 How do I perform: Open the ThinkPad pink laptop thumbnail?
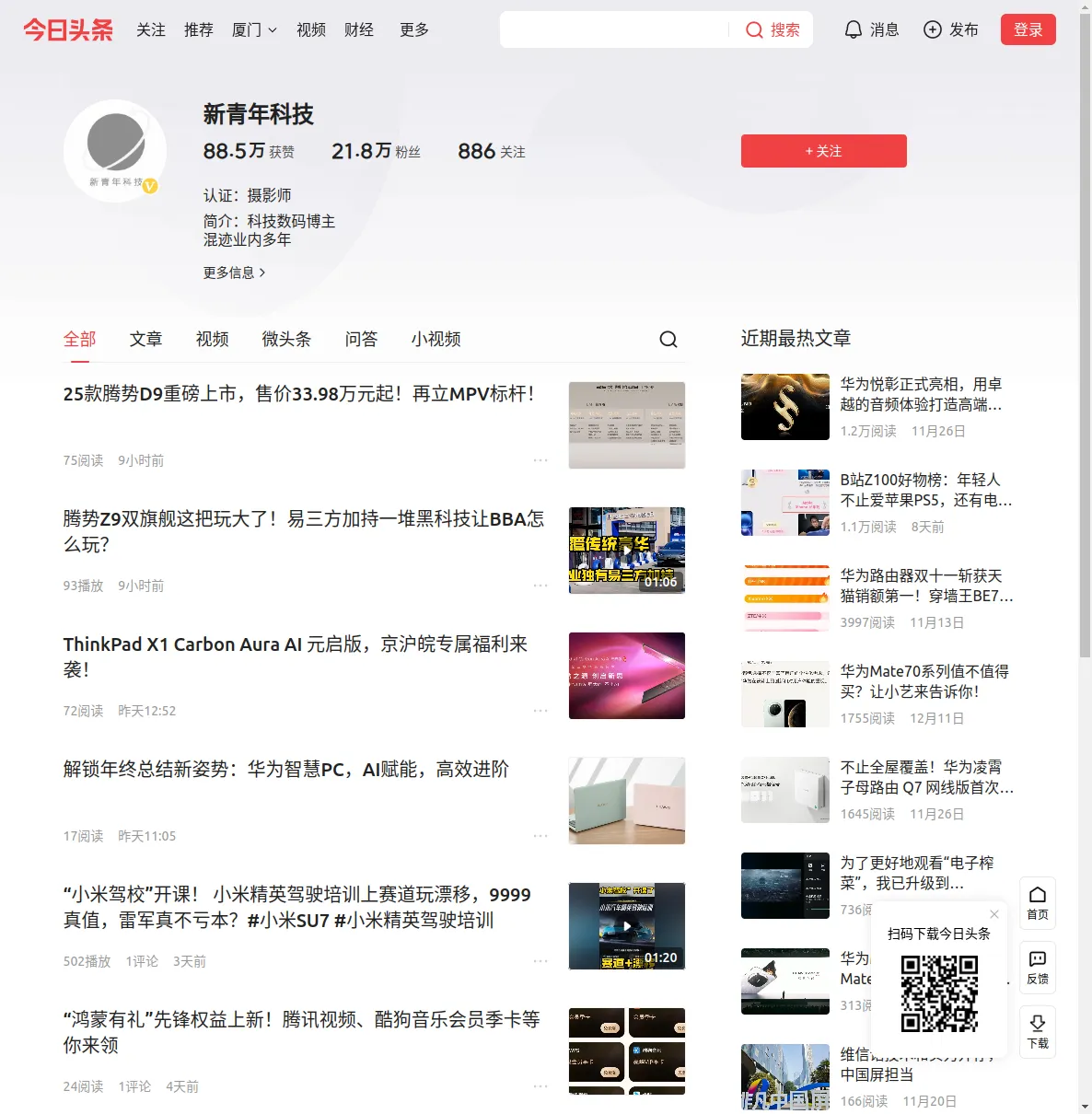[x=627, y=676]
